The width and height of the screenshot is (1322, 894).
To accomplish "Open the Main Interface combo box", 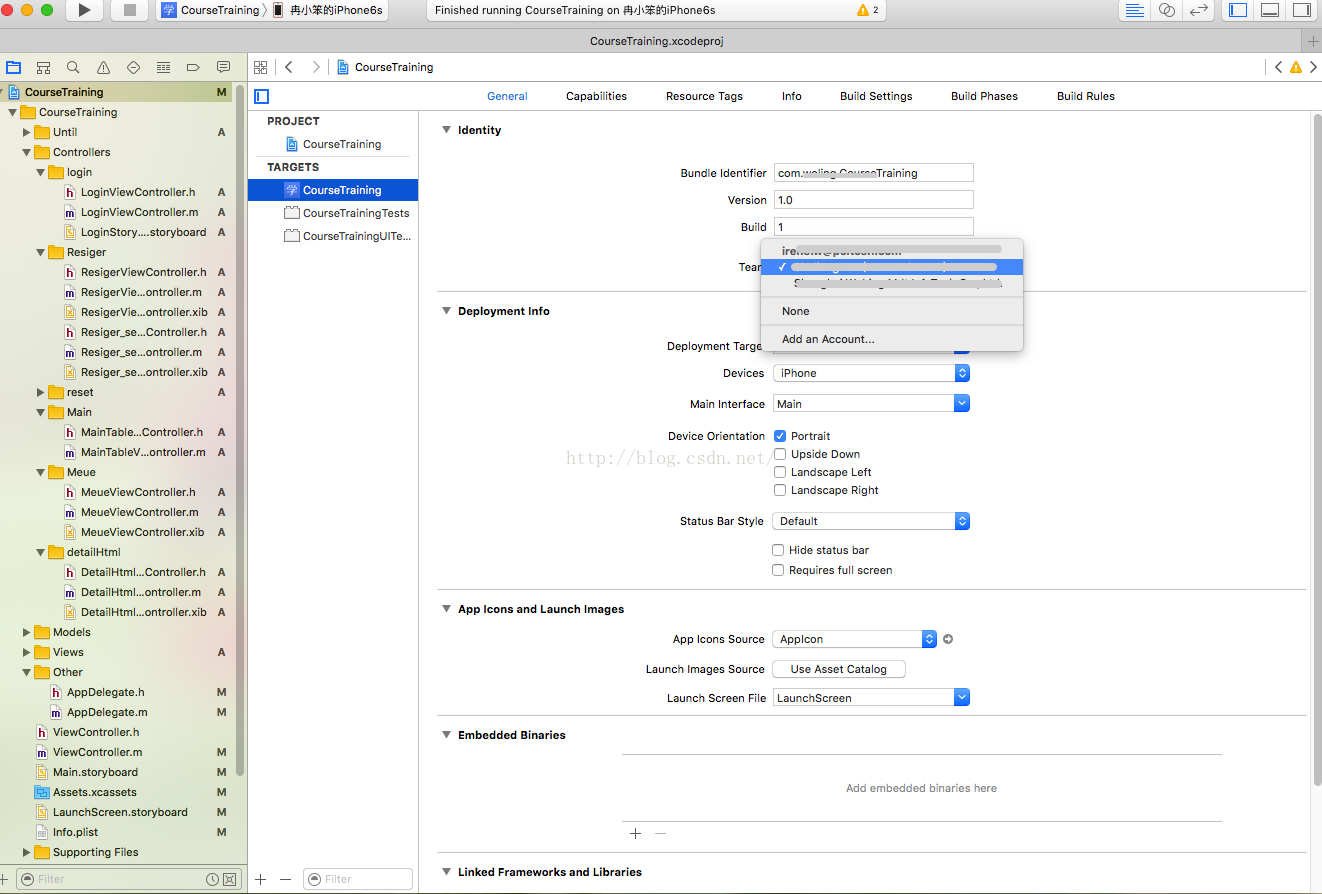I will [x=871, y=404].
